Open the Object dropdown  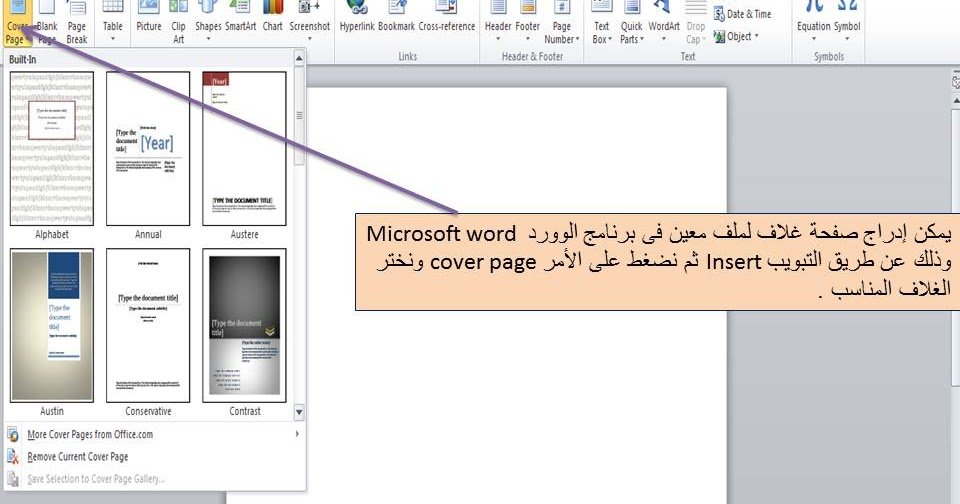point(737,37)
